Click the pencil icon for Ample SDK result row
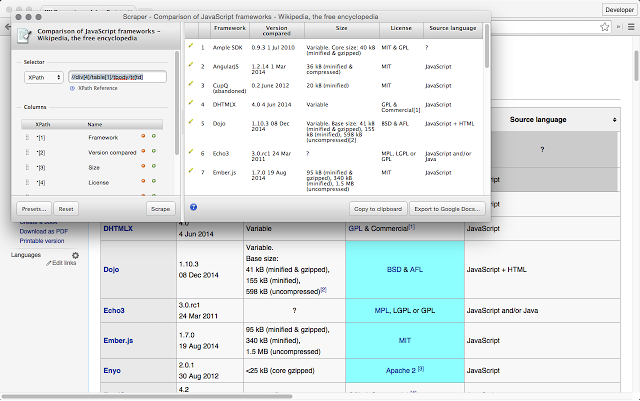Screen dimensions: 640x401 (x=191, y=46)
